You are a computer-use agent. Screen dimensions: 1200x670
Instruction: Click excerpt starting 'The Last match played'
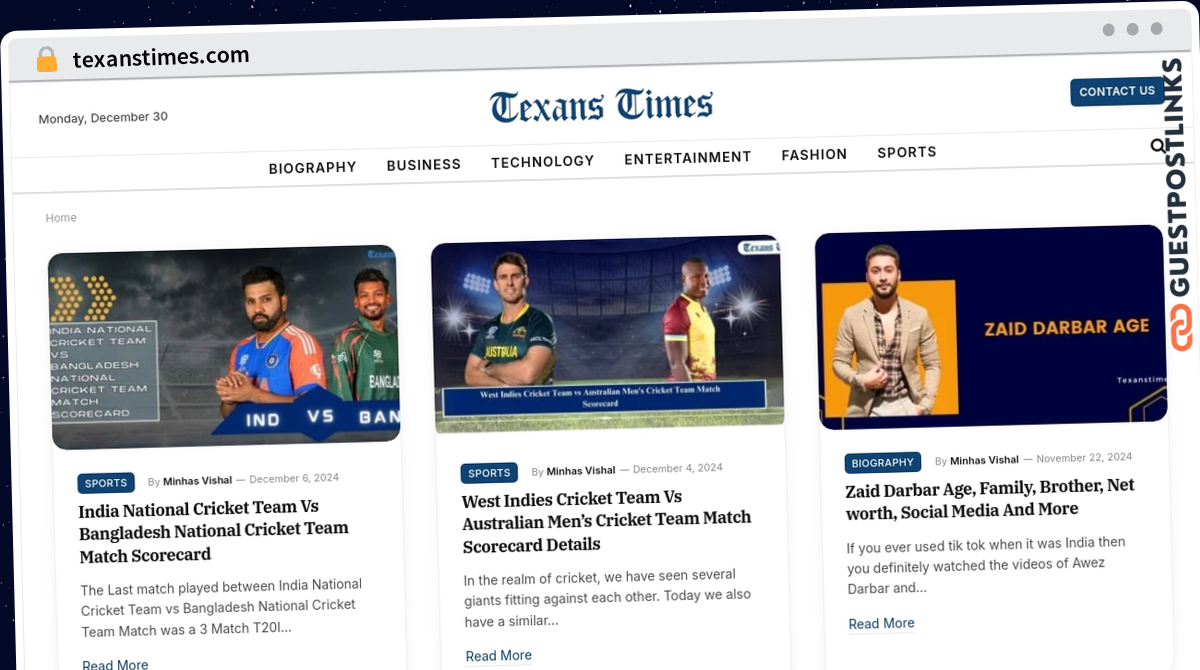click(221, 607)
